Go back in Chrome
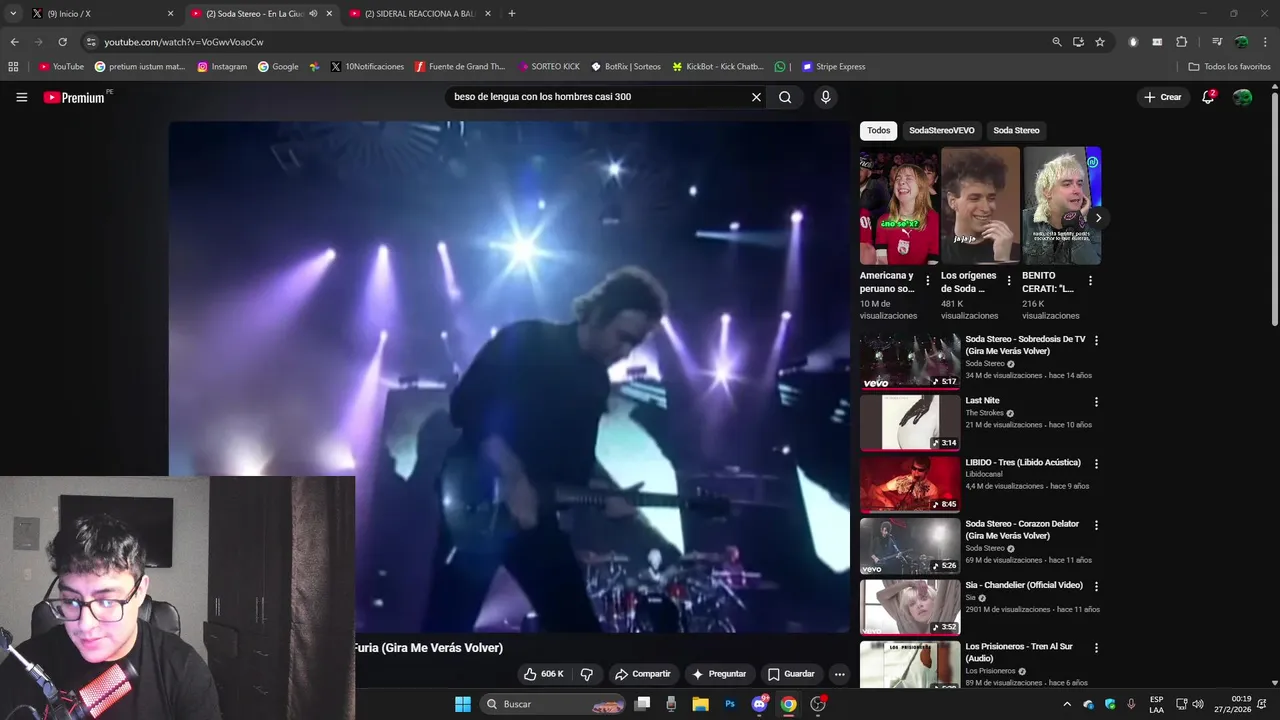Screen dimensions: 1280x720 [x=14, y=42]
